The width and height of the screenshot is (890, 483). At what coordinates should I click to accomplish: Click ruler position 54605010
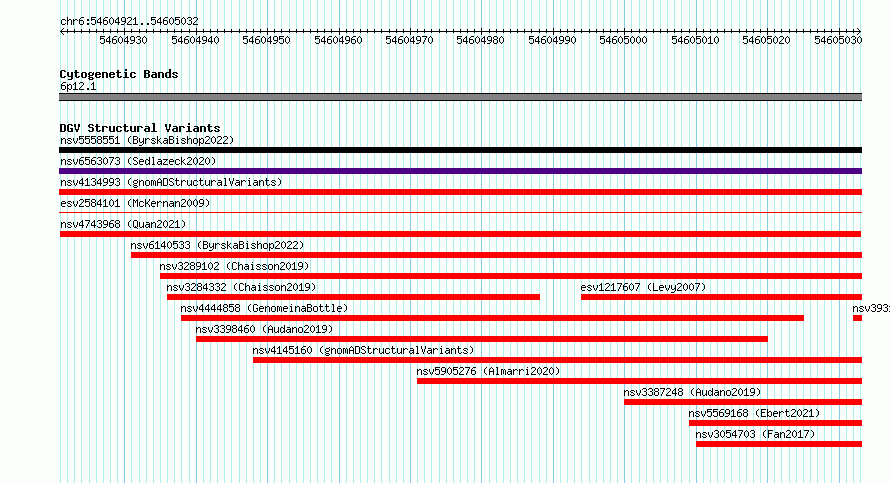coord(695,40)
